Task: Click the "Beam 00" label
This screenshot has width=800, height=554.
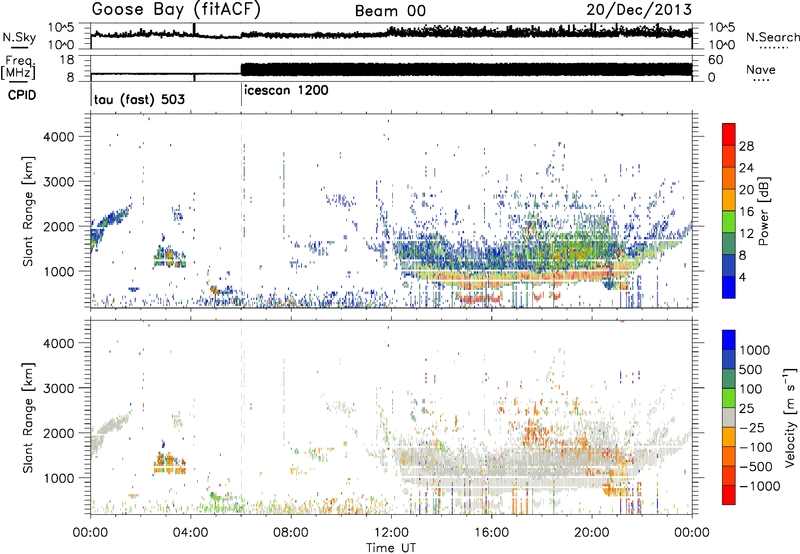Action: pyautogui.click(x=390, y=11)
